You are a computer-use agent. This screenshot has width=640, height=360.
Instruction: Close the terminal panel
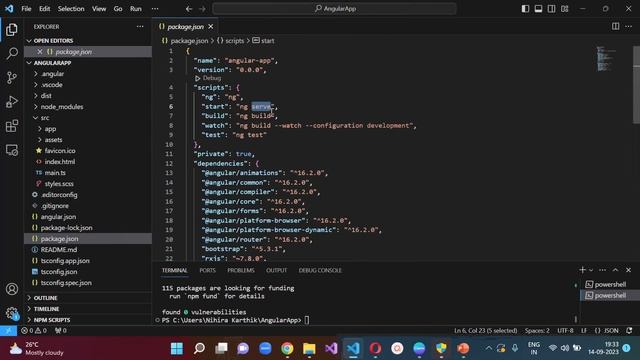tap(628, 270)
